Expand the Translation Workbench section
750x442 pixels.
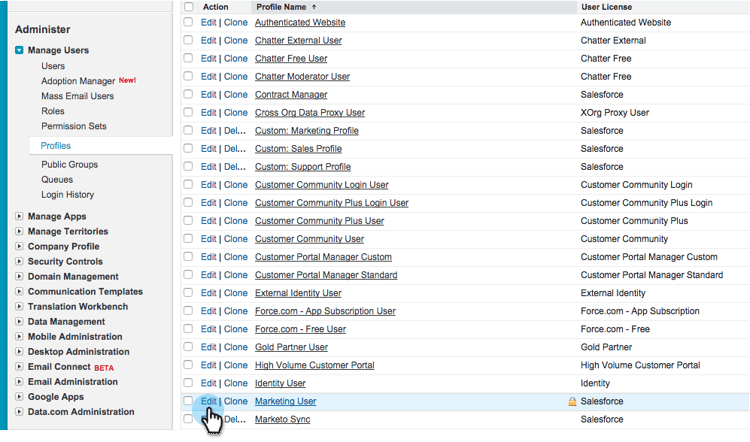[x=19, y=306]
